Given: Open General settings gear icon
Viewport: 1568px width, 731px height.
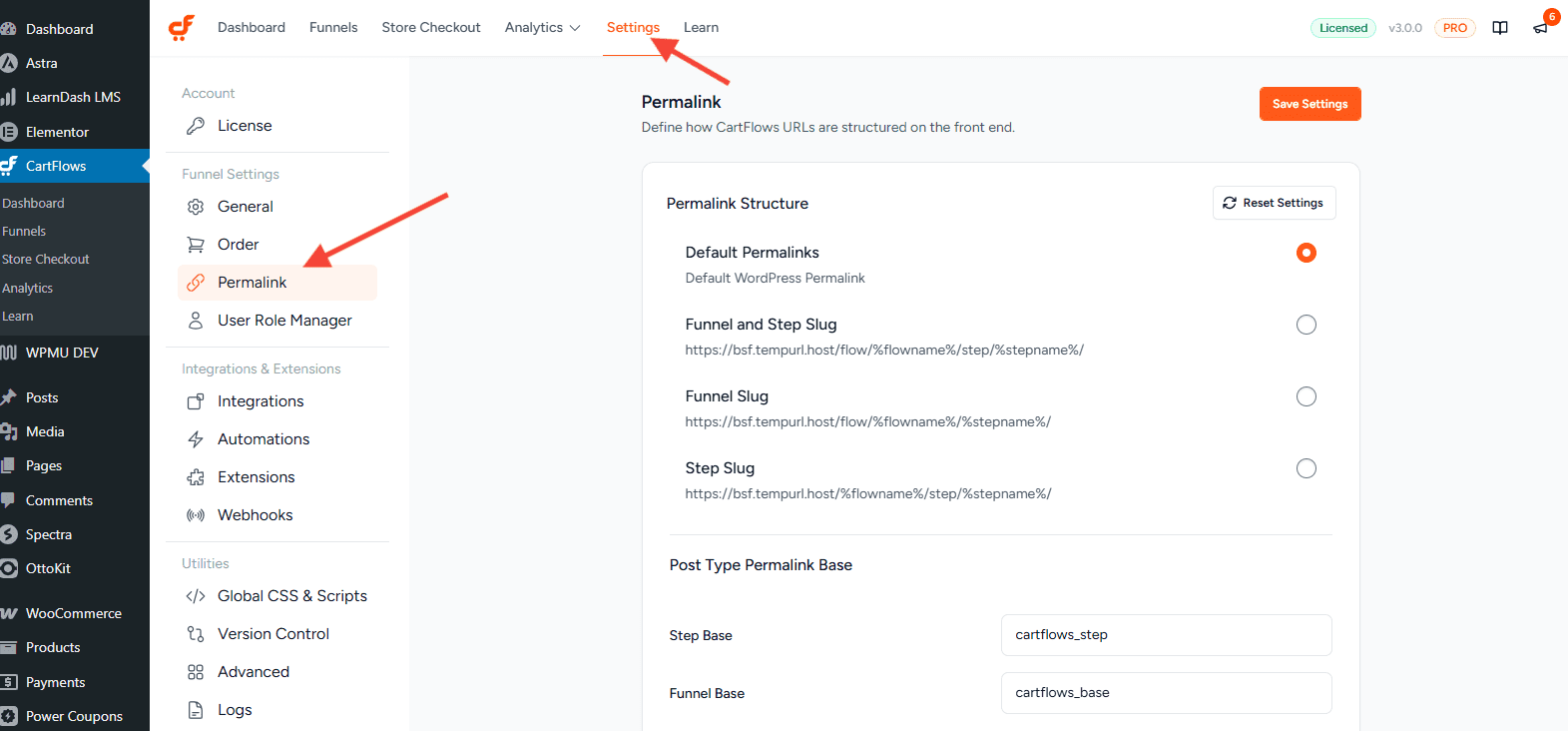Looking at the screenshot, I should point(196,207).
